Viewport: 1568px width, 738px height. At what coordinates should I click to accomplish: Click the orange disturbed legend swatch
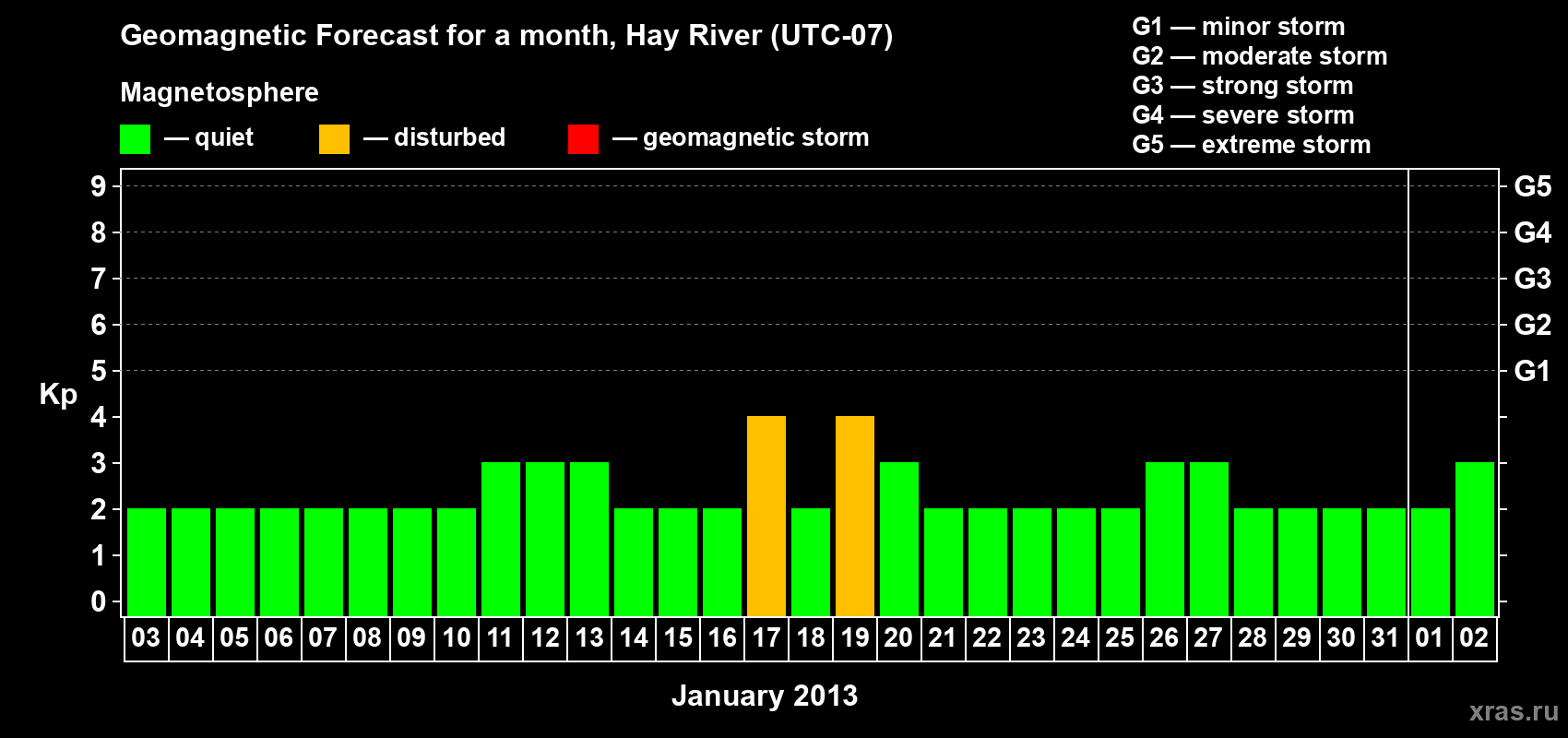pos(334,139)
